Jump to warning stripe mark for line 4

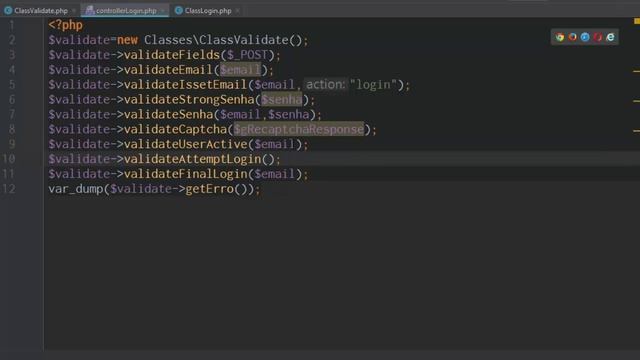point(636,71)
